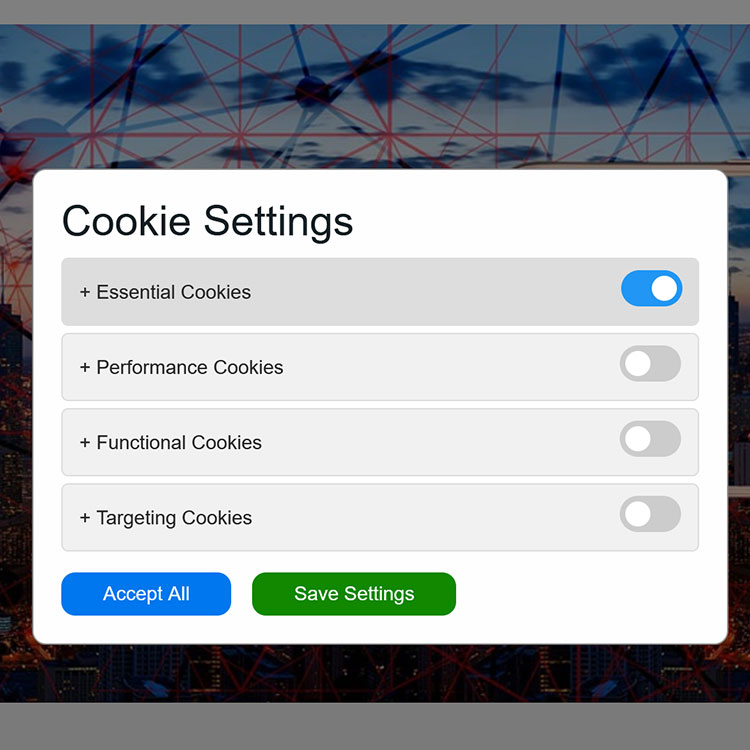Expand Performance Cookies using its plus sign
Screen dimensions: 750x750
coord(85,368)
